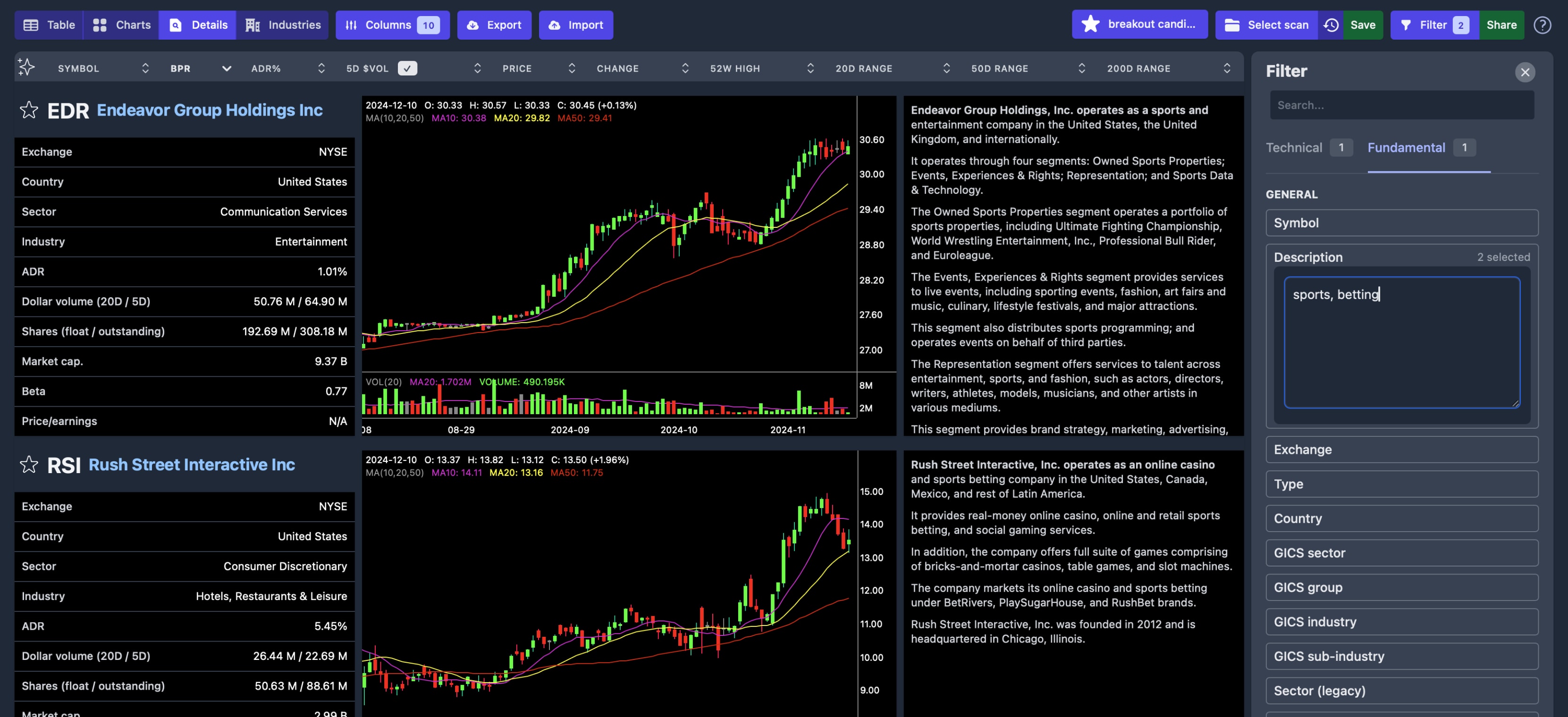
Task: Click the EDR volume chart area
Action: (609, 396)
